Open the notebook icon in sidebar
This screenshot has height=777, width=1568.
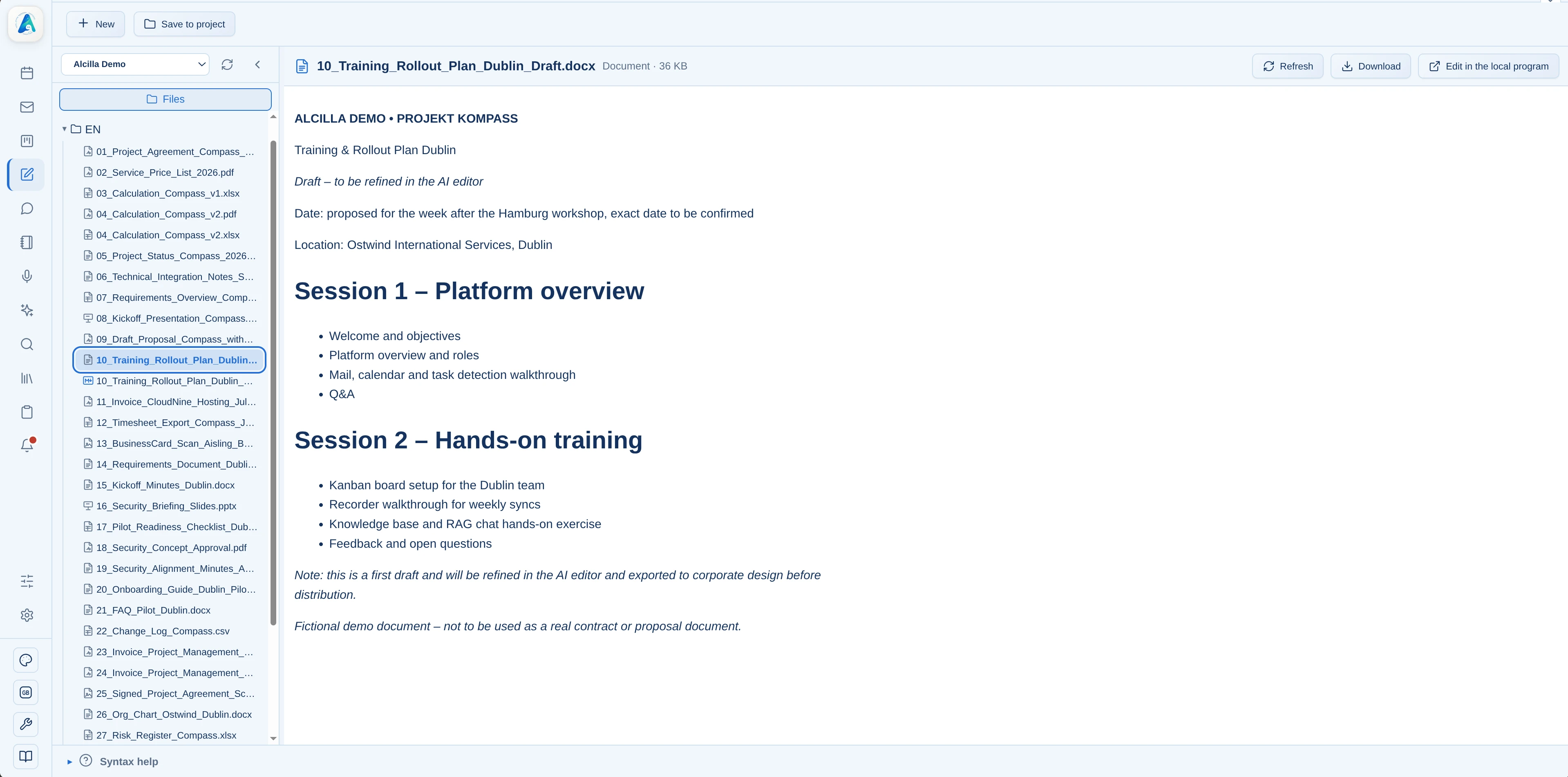[x=27, y=242]
